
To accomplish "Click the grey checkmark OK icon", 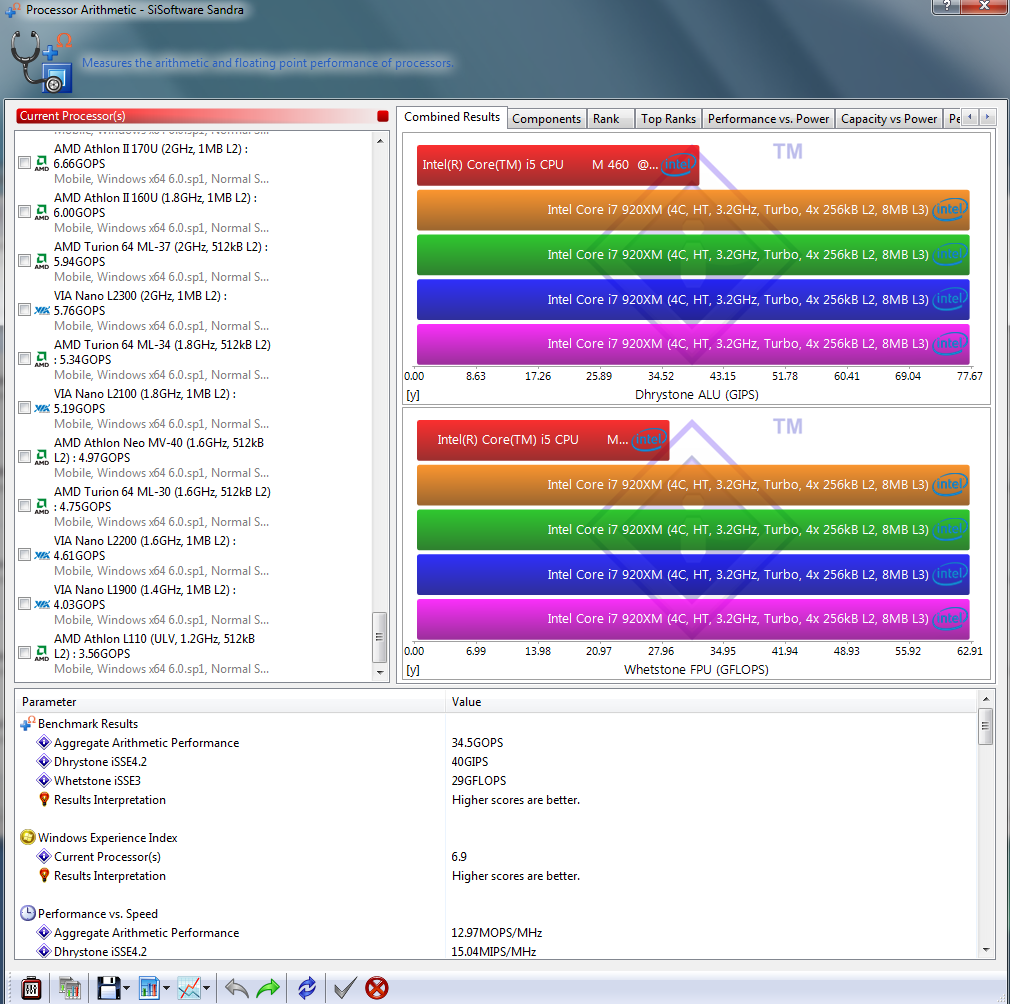I will point(345,987).
